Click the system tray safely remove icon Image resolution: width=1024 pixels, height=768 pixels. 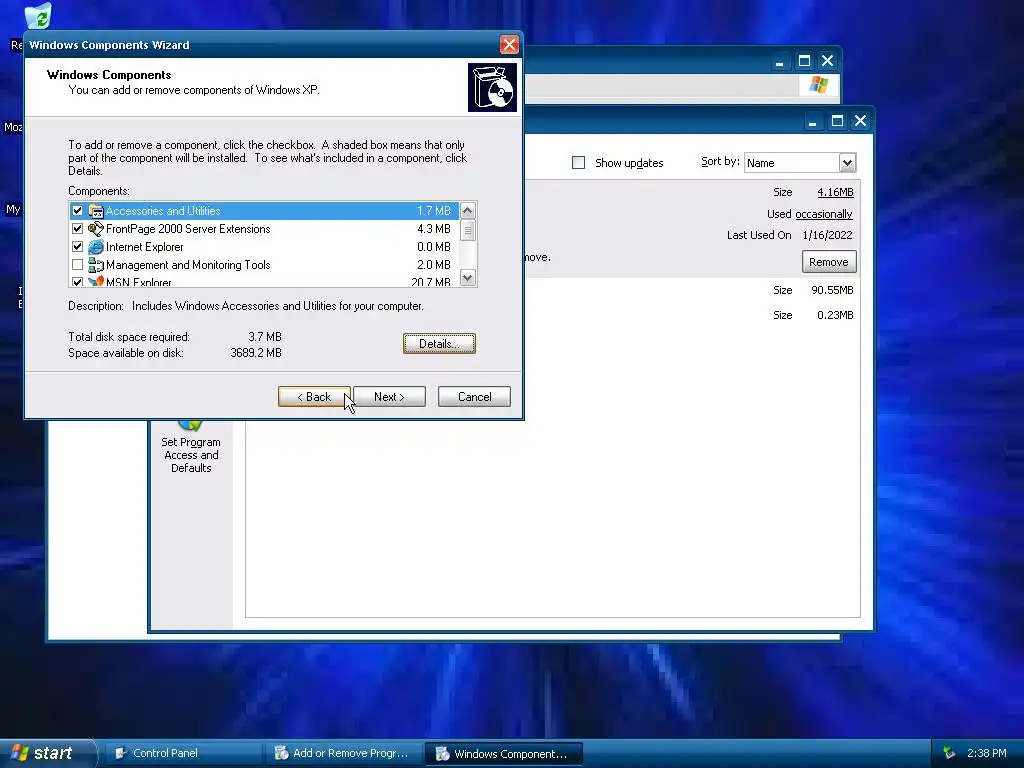point(950,753)
